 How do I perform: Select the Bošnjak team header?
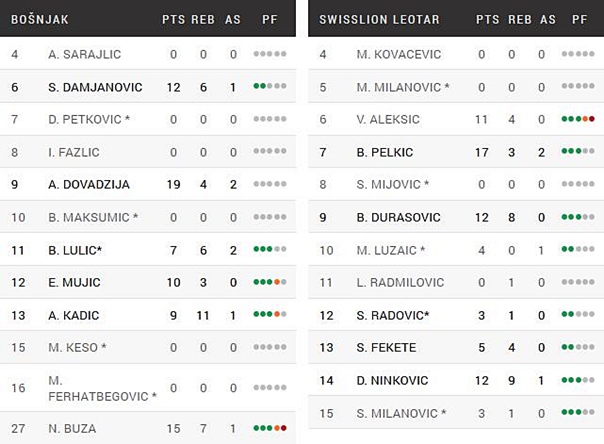[x=38, y=19]
